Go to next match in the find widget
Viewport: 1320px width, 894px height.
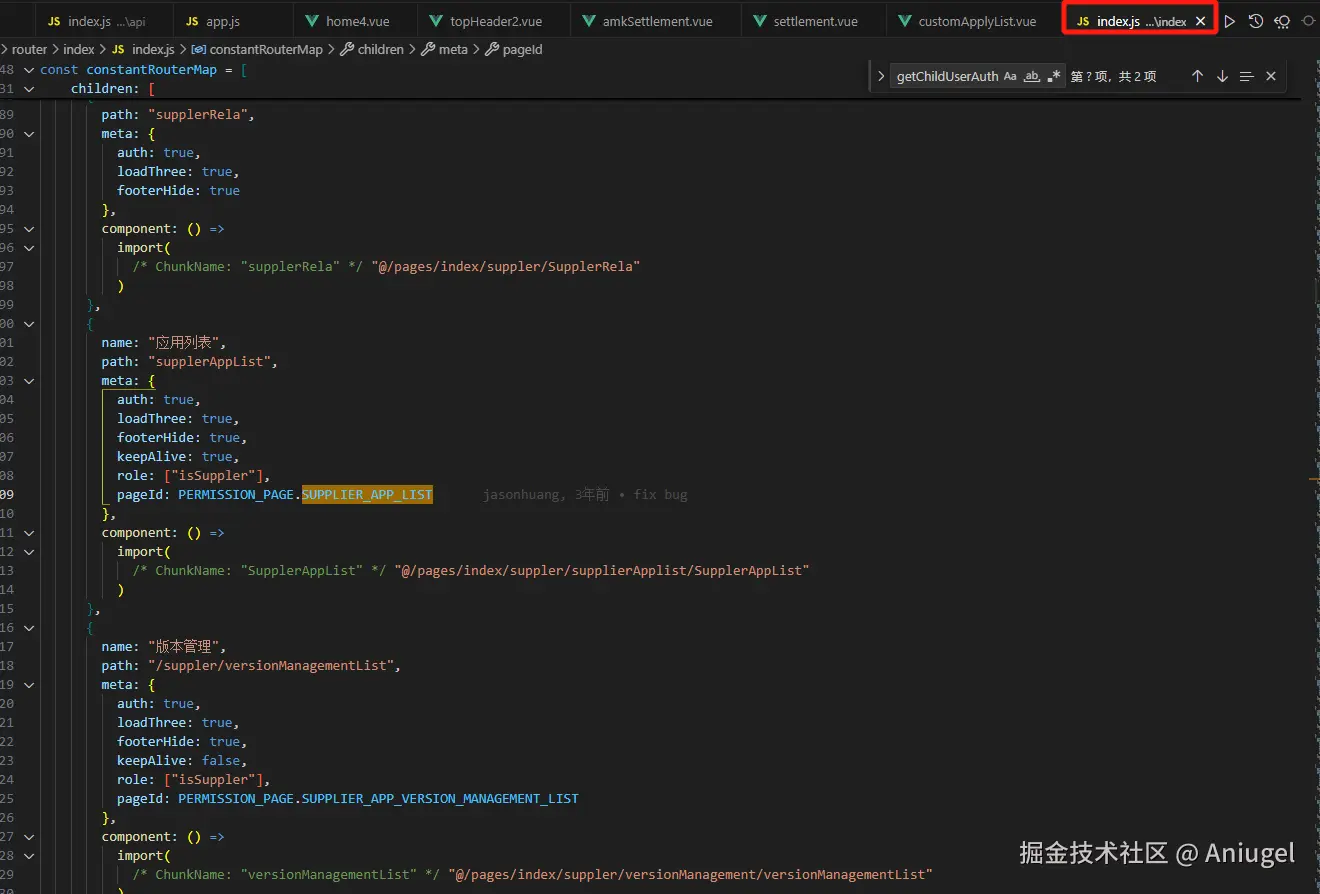pyautogui.click(x=1222, y=76)
